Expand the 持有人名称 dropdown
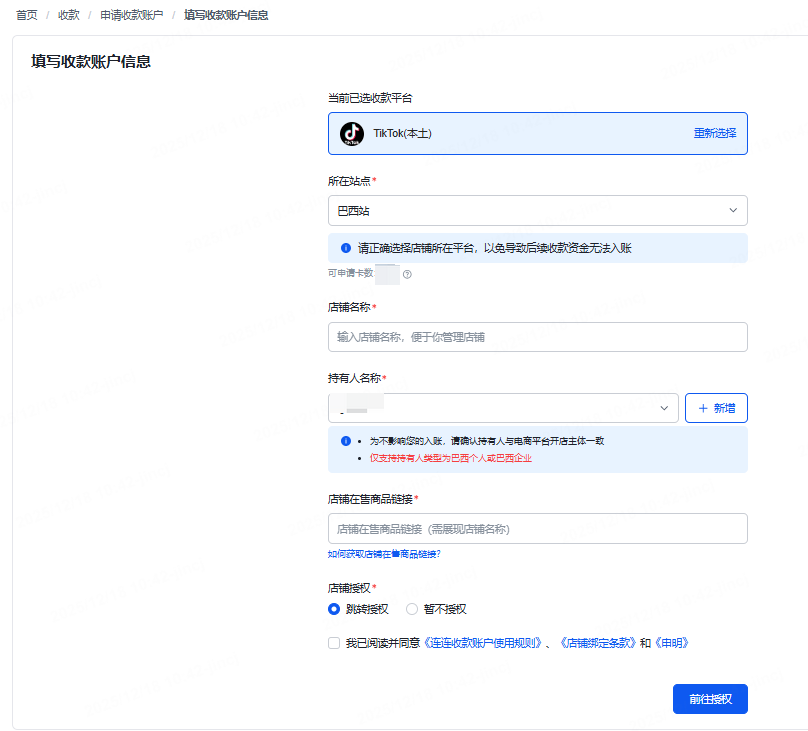This screenshot has height=731, width=808. point(503,408)
